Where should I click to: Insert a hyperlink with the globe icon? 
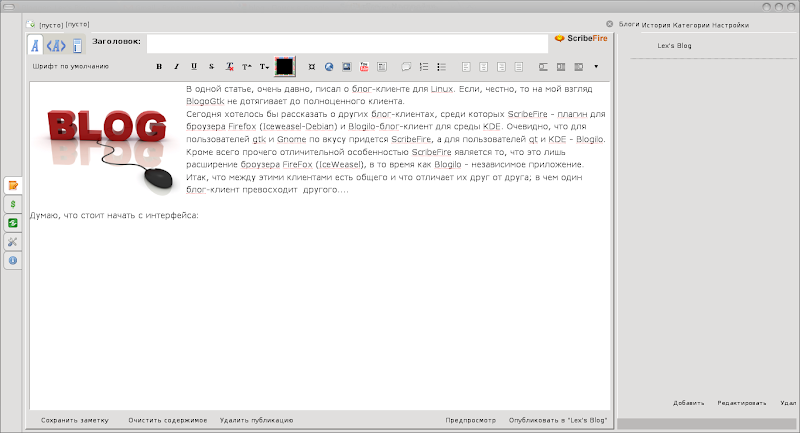click(329, 67)
